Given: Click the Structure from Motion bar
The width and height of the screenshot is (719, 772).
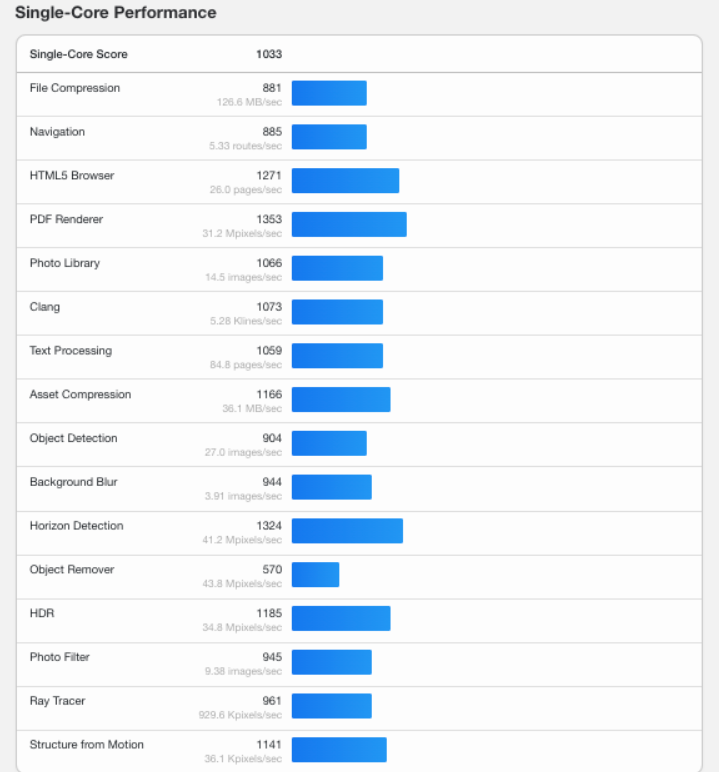Looking at the screenshot, I should (339, 750).
